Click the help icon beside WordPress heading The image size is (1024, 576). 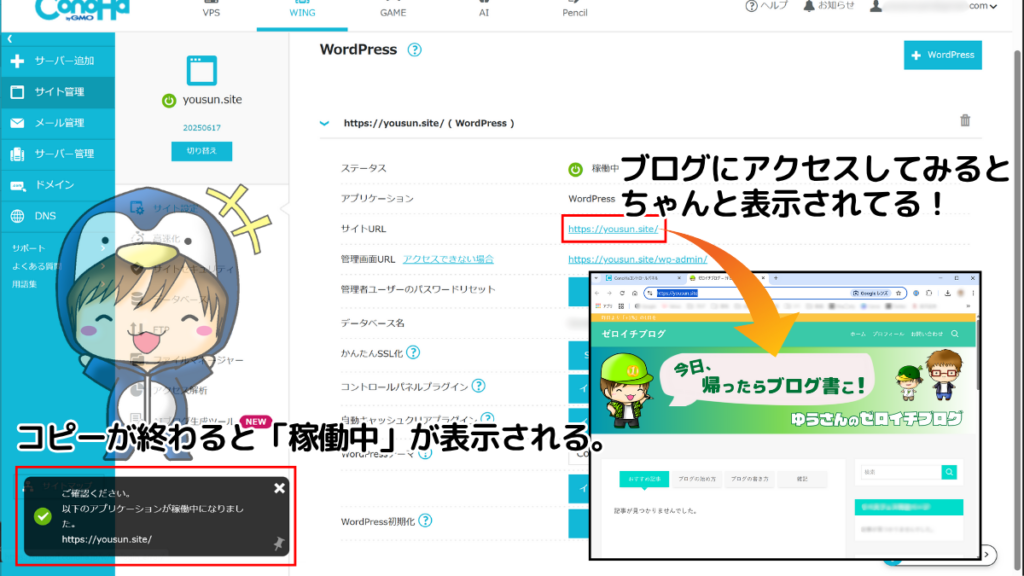tap(415, 50)
